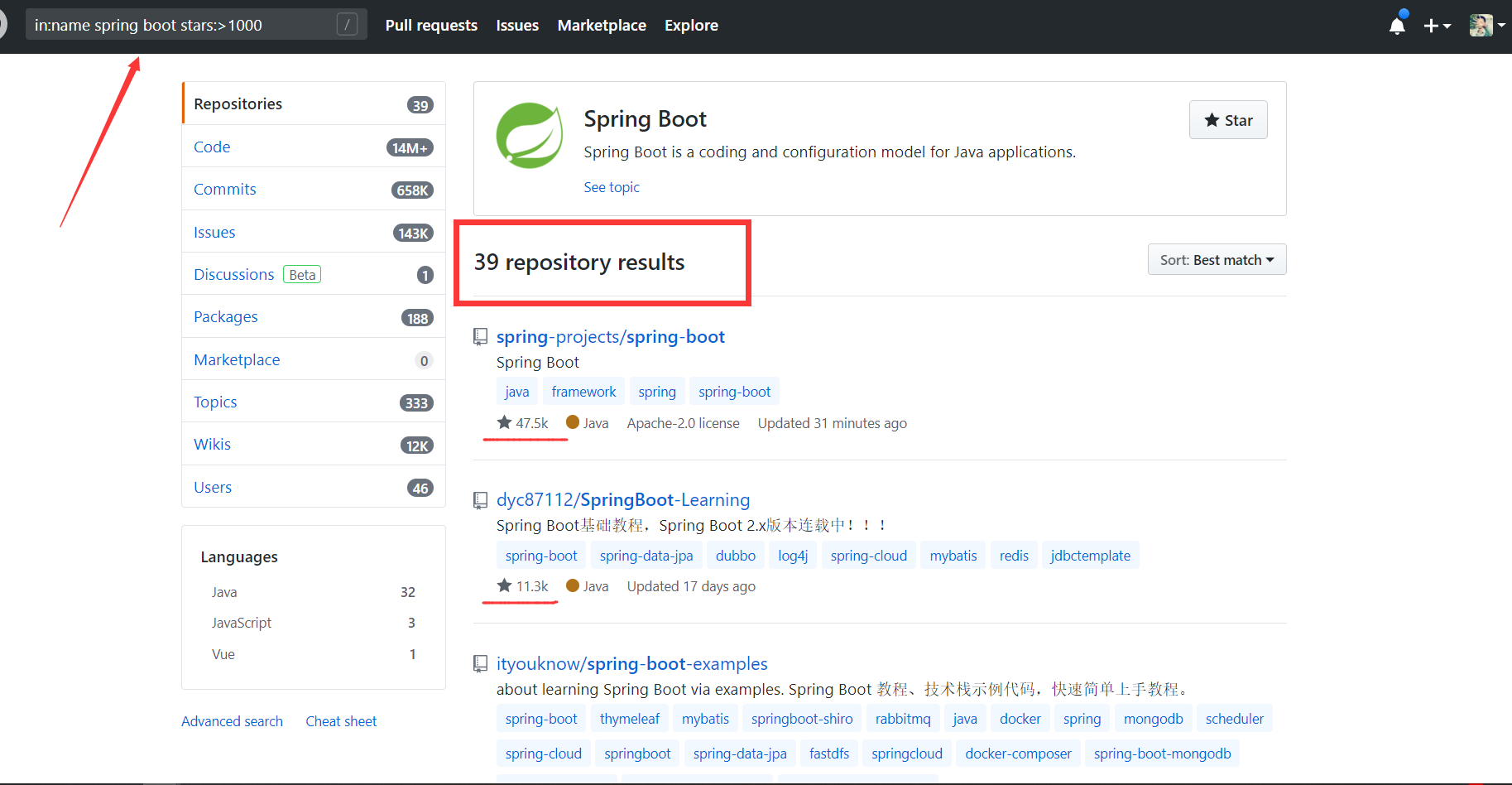
Task: Click the Spring Boot leaf logo
Action: click(530, 136)
